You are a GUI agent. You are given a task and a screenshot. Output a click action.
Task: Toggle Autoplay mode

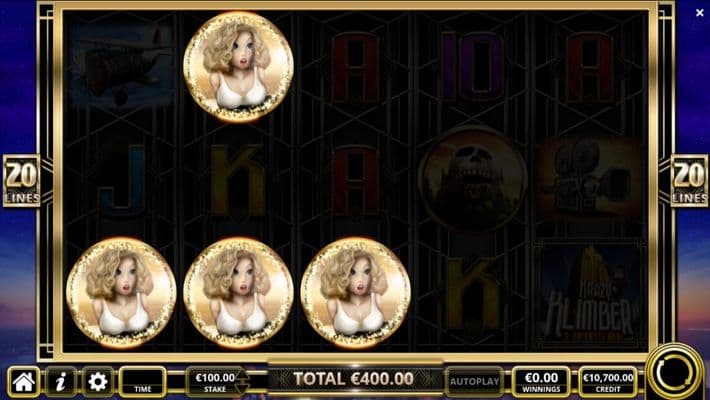click(474, 382)
